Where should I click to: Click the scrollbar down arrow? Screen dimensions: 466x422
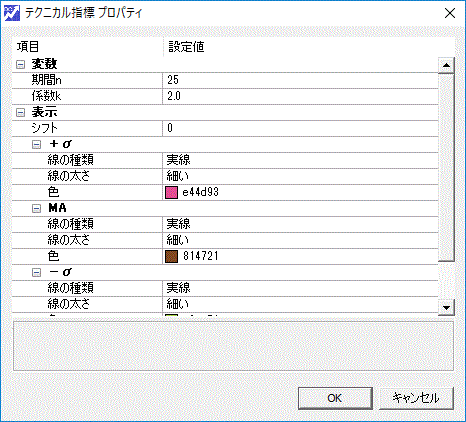point(446,307)
